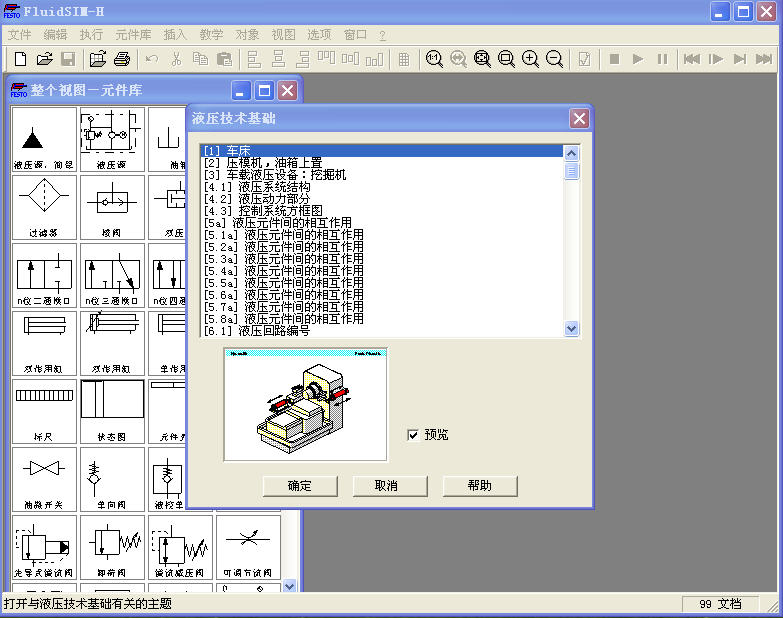This screenshot has width=783, height=618.
Task: Click the check drawing toolbar icon
Action: point(584,59)
